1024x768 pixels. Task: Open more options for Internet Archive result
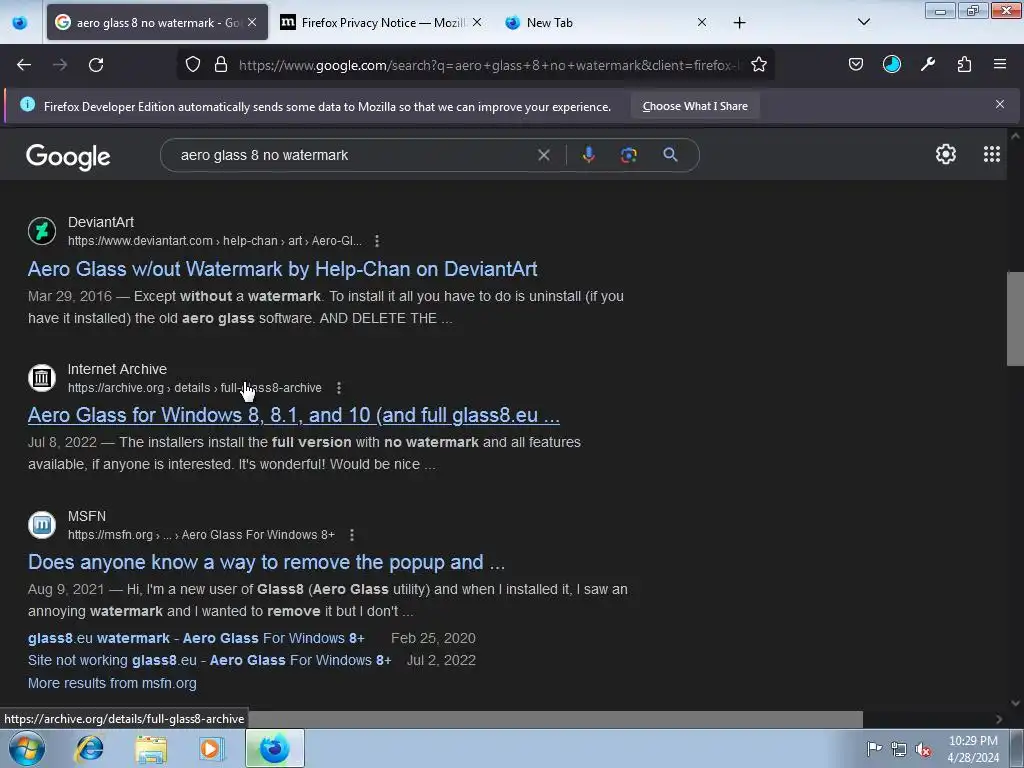[339, 388]
